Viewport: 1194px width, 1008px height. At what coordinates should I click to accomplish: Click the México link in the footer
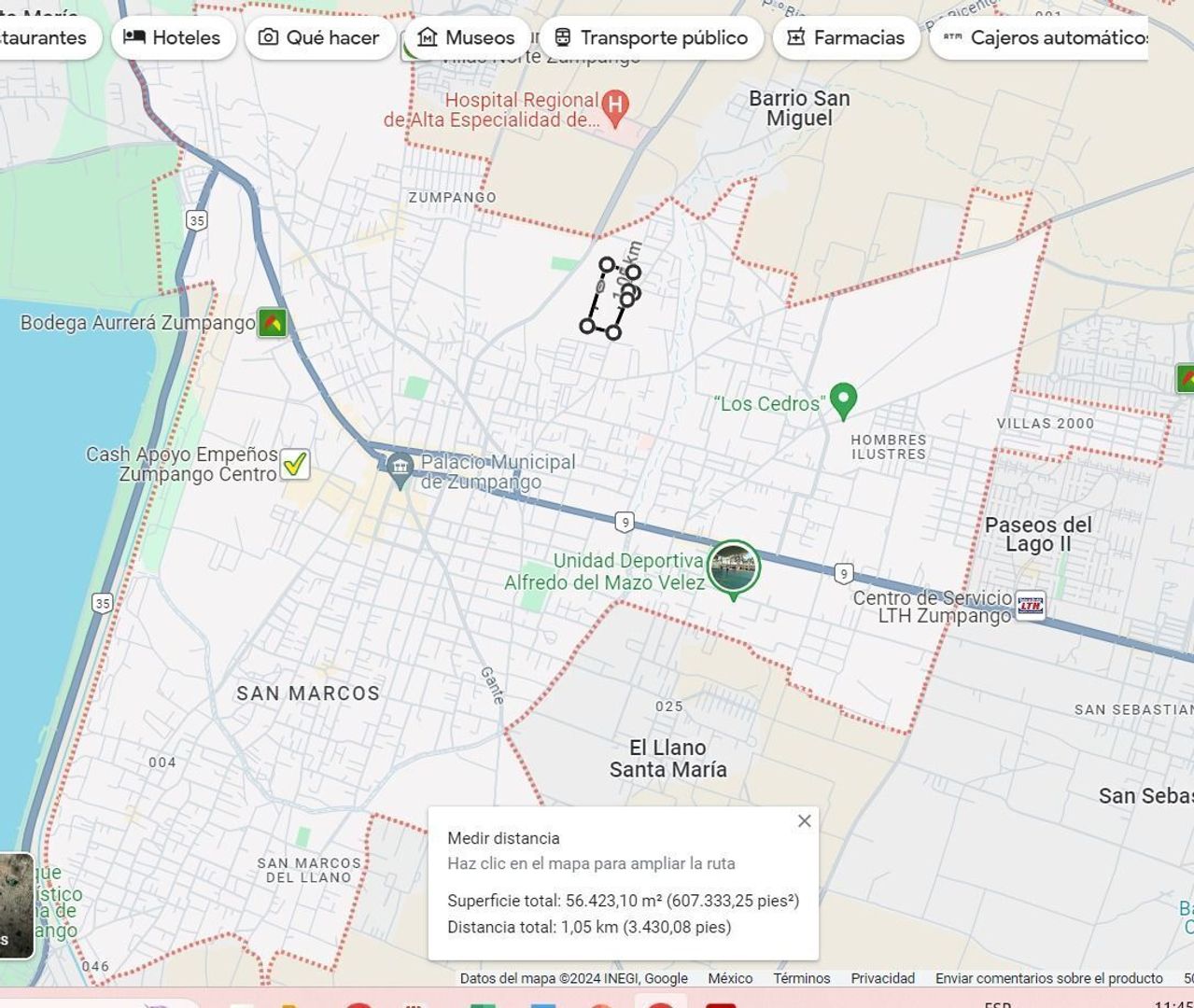click(x=730, y=978)
